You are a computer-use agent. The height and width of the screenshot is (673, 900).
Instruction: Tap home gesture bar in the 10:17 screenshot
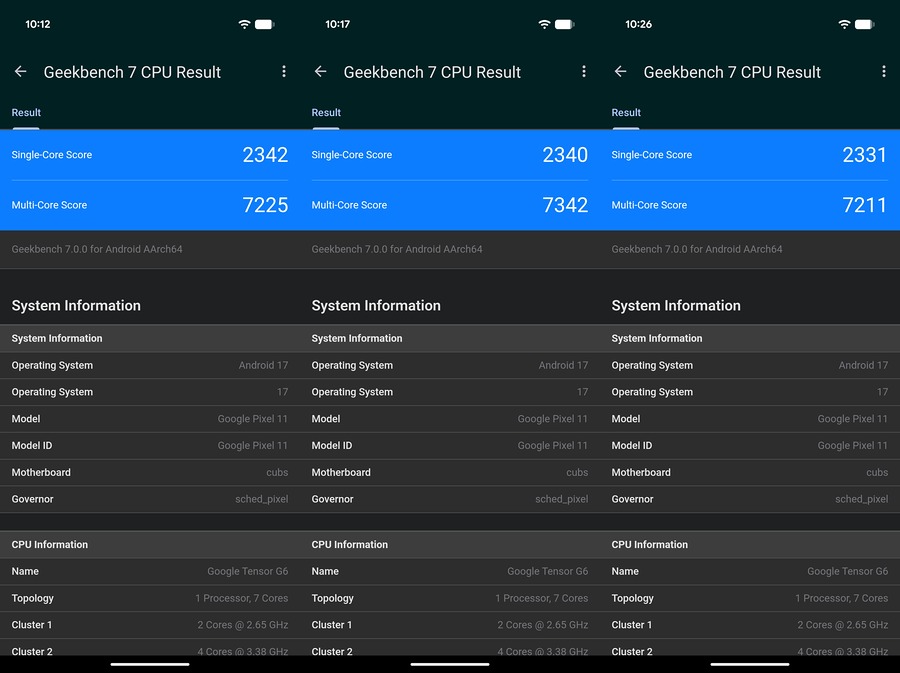pyautogui.click(x=450, y=664)
